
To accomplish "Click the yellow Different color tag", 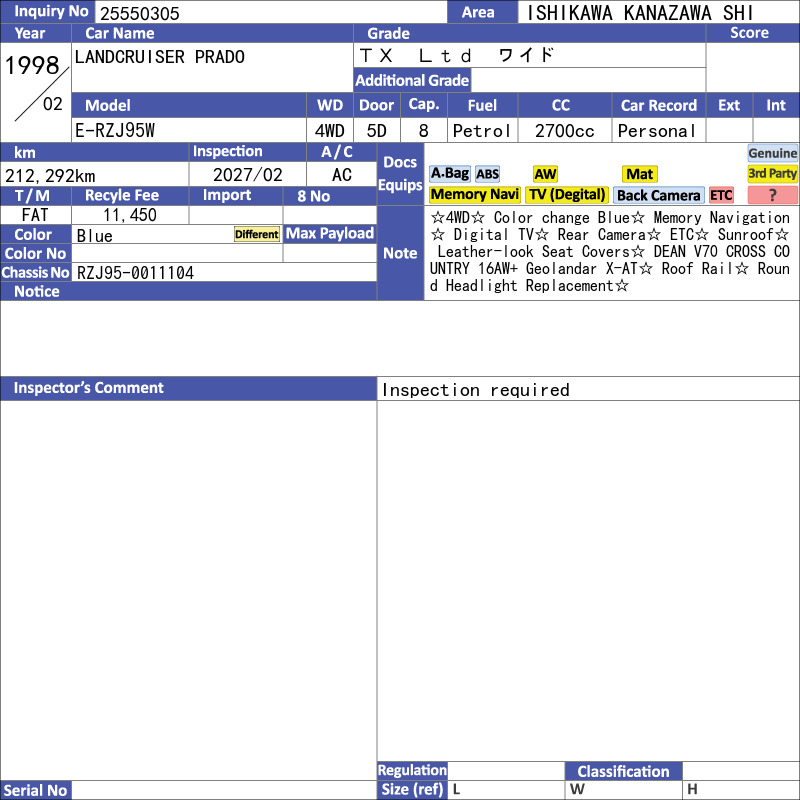I will pyautogui.click(x=257, y=234).
